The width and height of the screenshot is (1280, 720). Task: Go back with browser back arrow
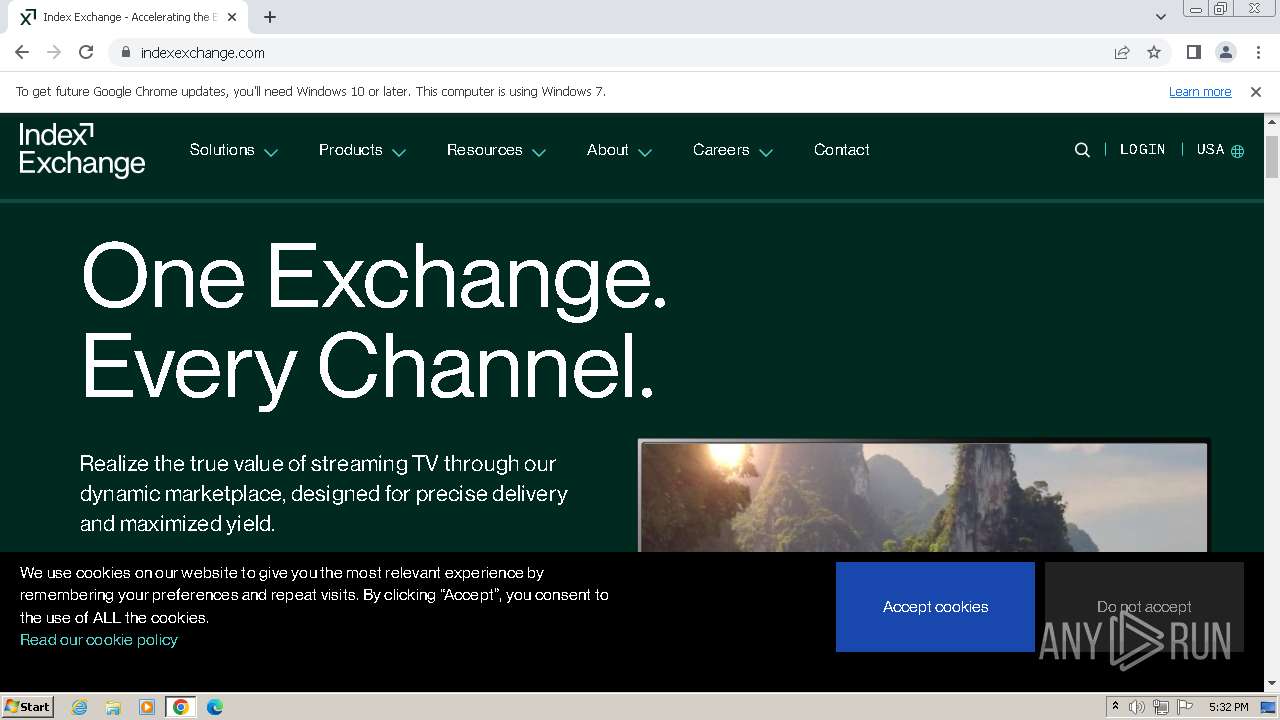tap(22, 52)
